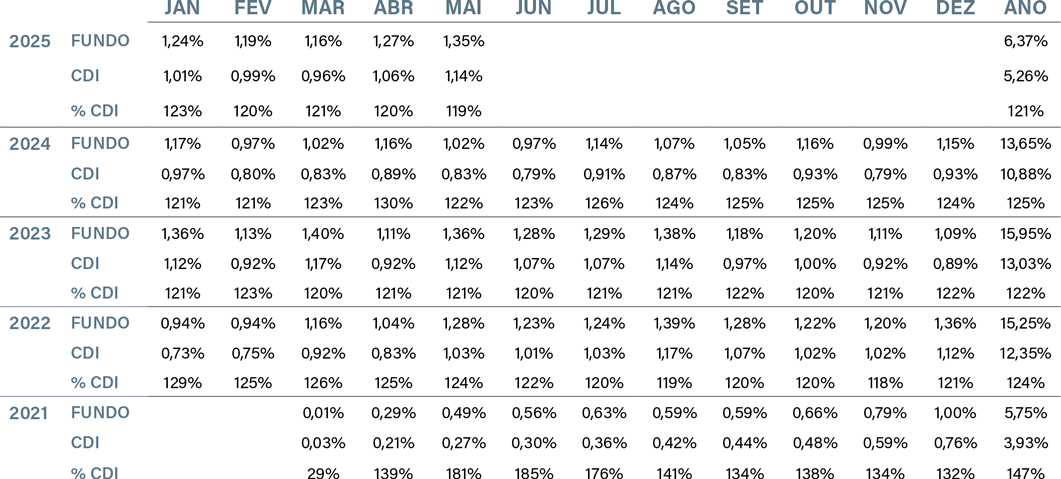Select the 185% value in 2021 JUN
The width and height of the screenshot is (1061, 479).
pyautogui.click(x=534, y=472)
